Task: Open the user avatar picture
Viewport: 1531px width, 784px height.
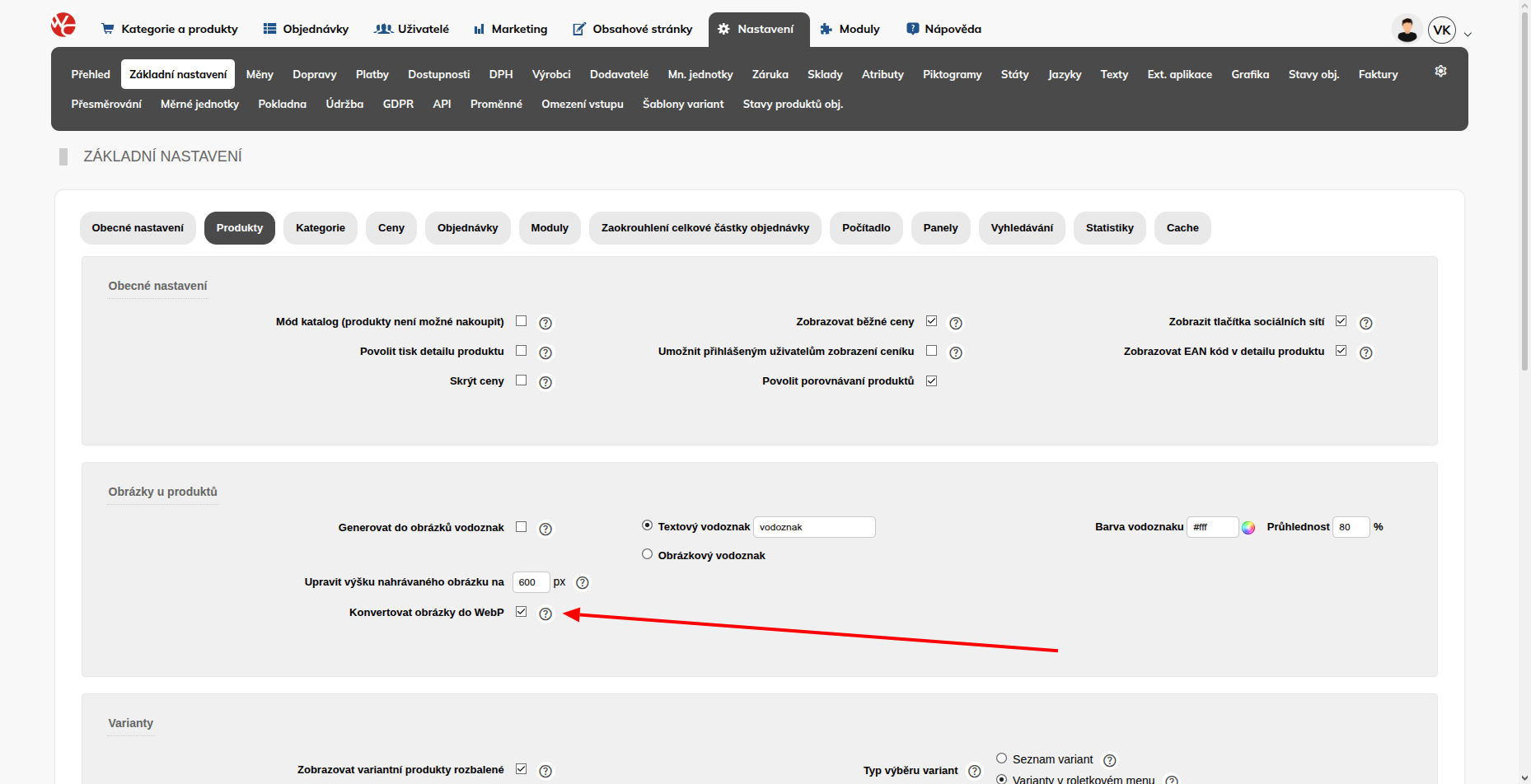Action: (1407, 30)
